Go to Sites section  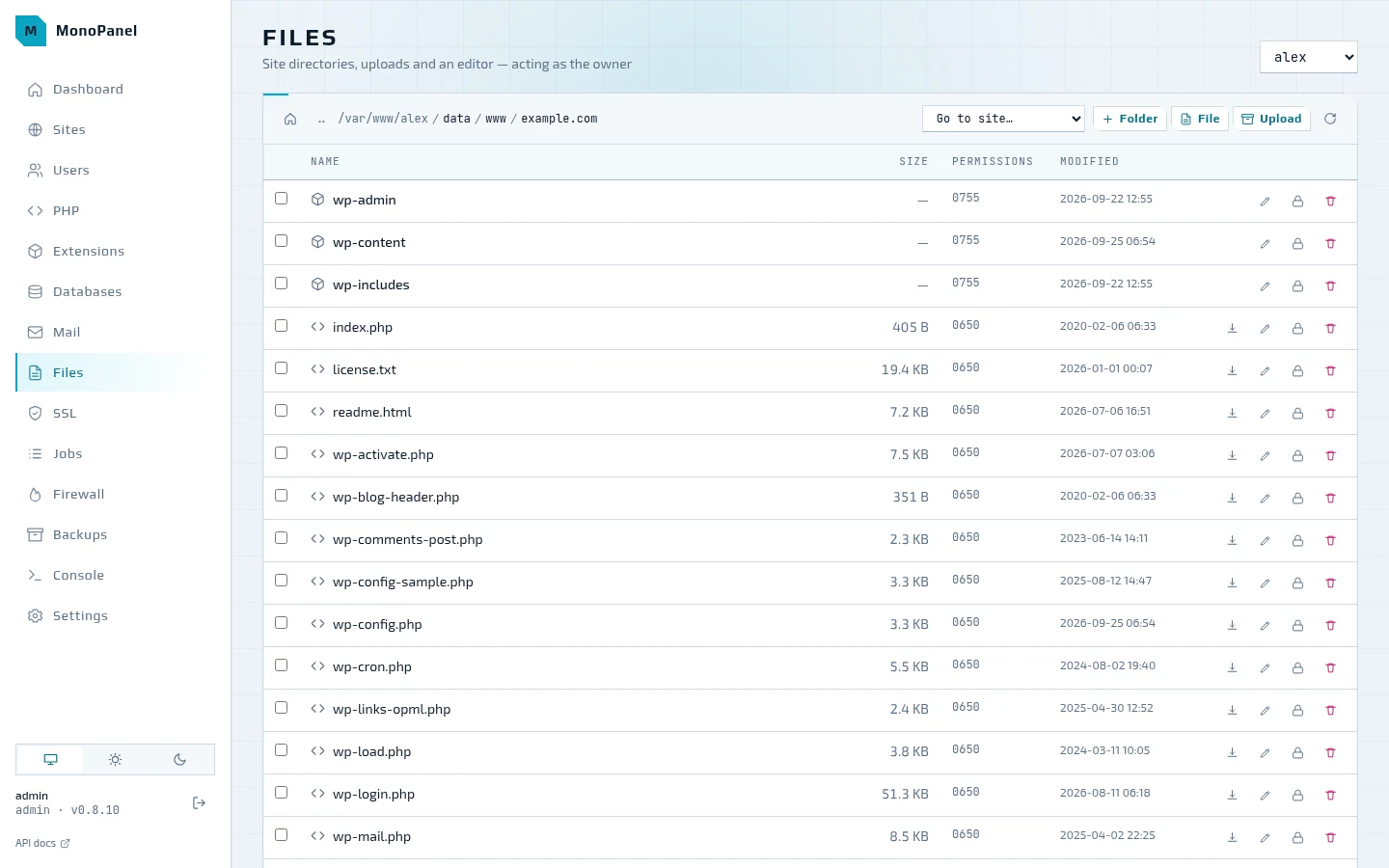click(x=116, y=129)
